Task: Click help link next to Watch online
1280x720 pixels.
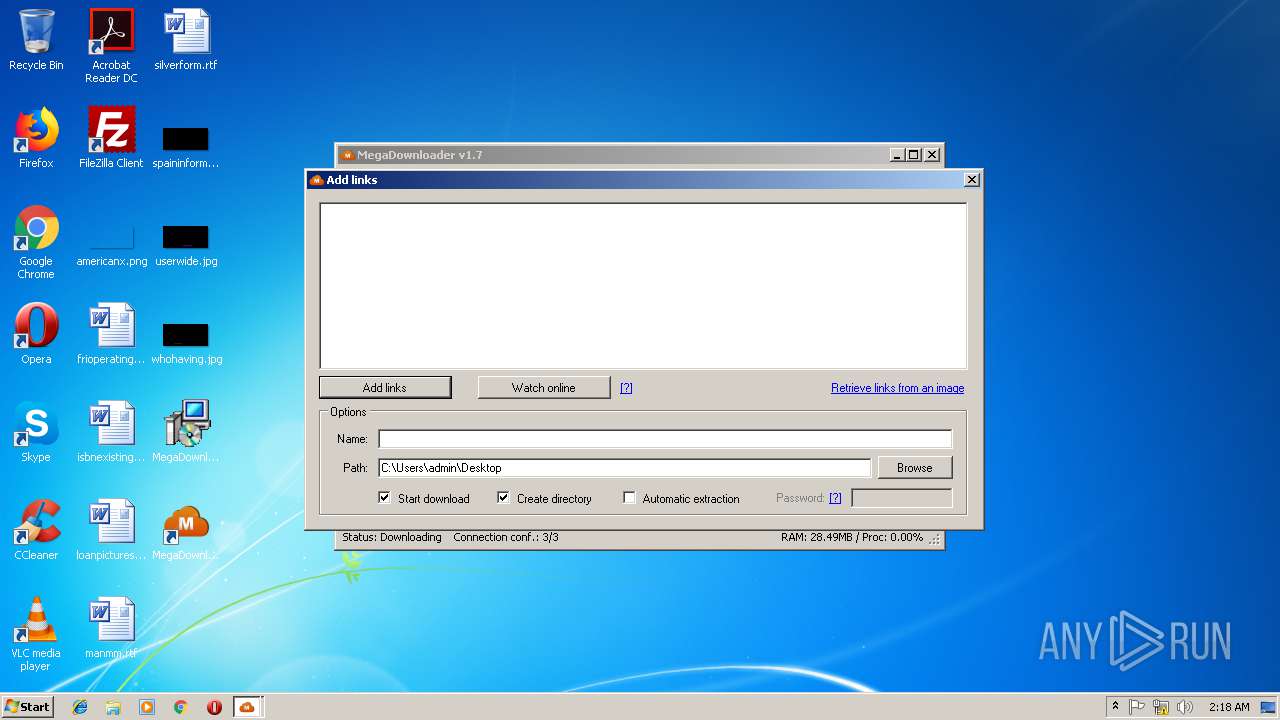Action: point(626,388)
